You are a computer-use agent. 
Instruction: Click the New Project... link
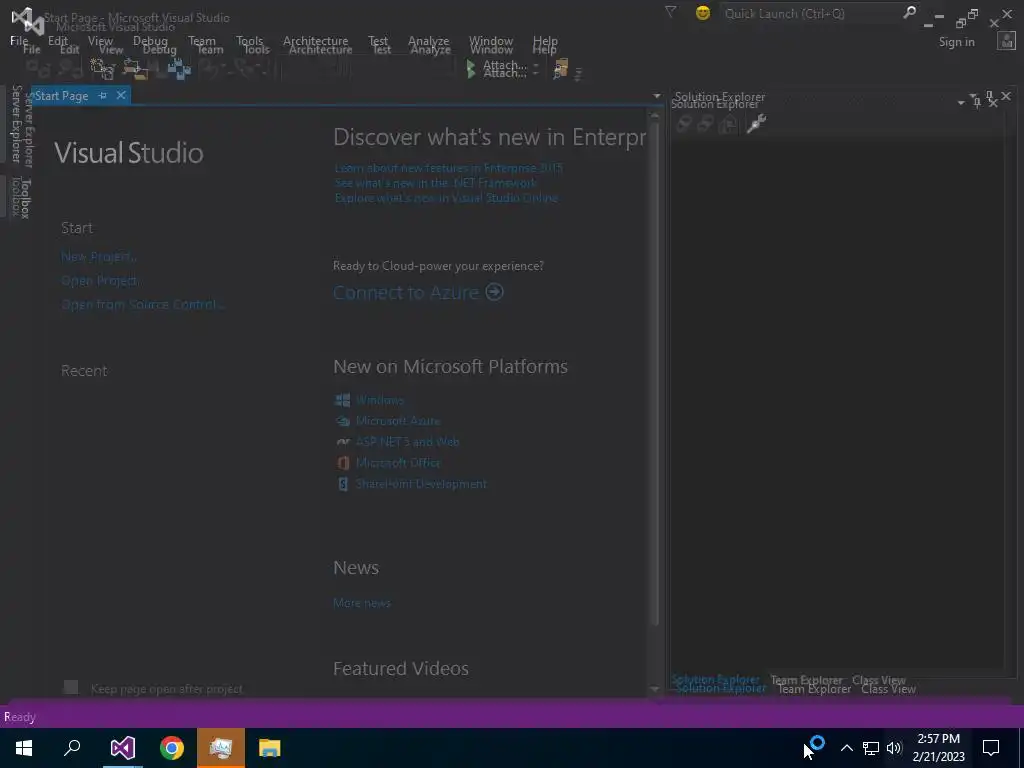click(99, 257)
